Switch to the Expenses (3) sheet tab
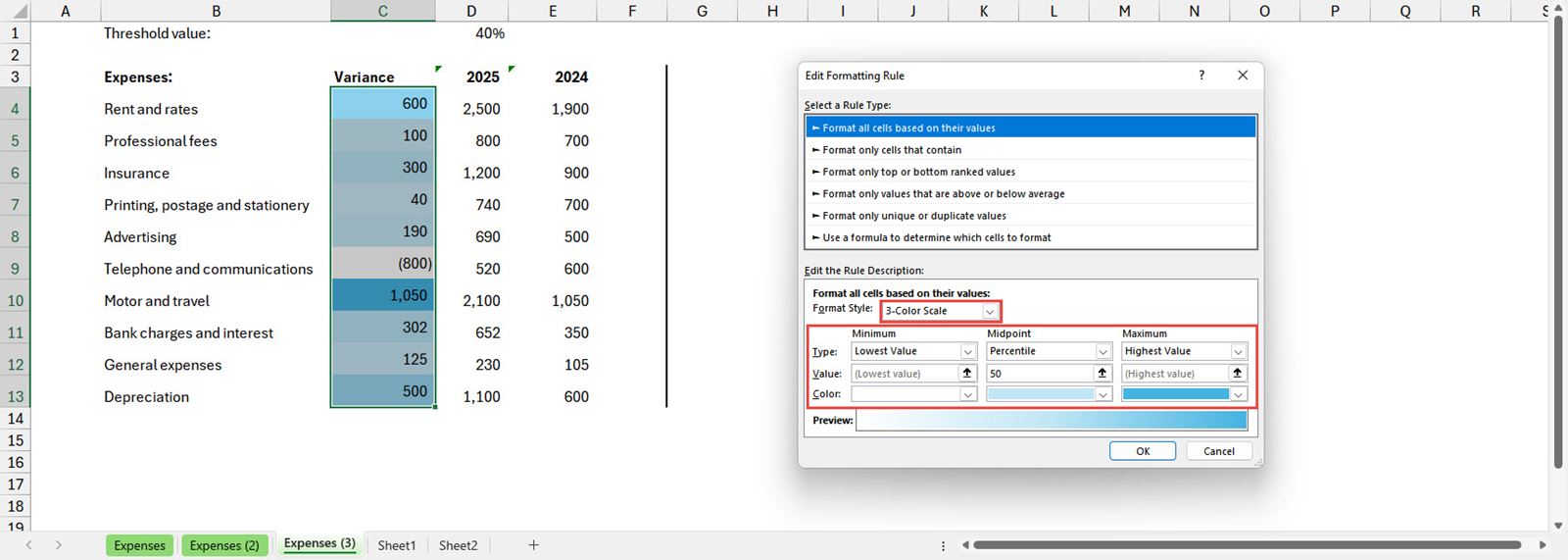 point(319,544)
